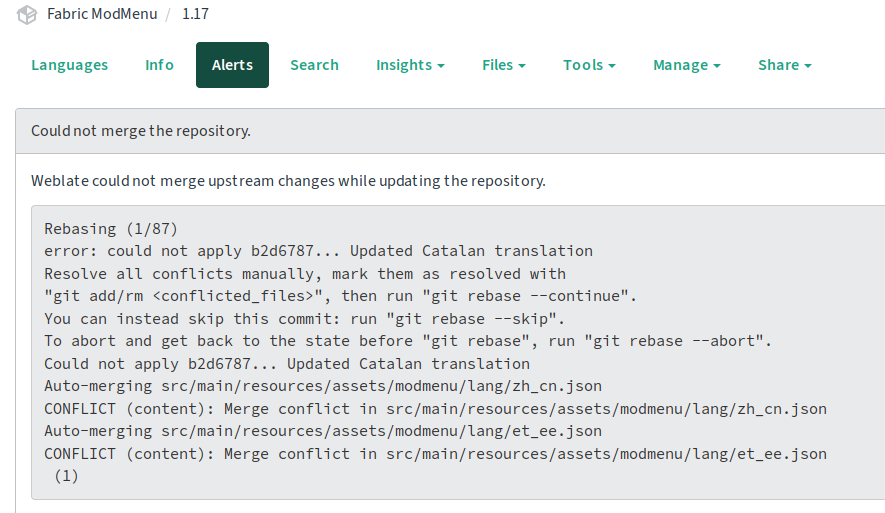
Task: Click the 'CONFLICT (content)' zh_cn.json log line
Action: (435, 409)
